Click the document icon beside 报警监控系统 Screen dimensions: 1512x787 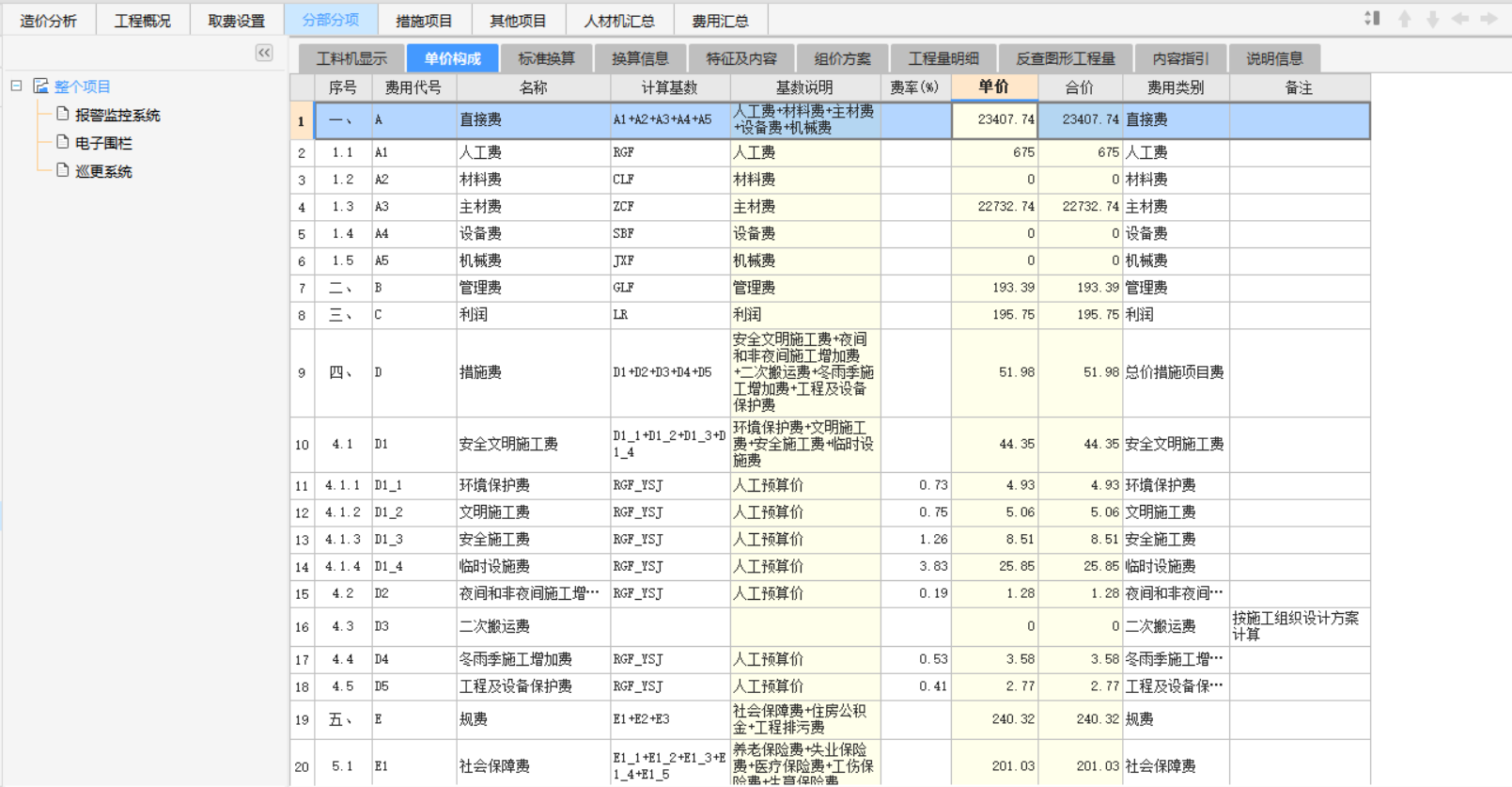coord(63,114)
